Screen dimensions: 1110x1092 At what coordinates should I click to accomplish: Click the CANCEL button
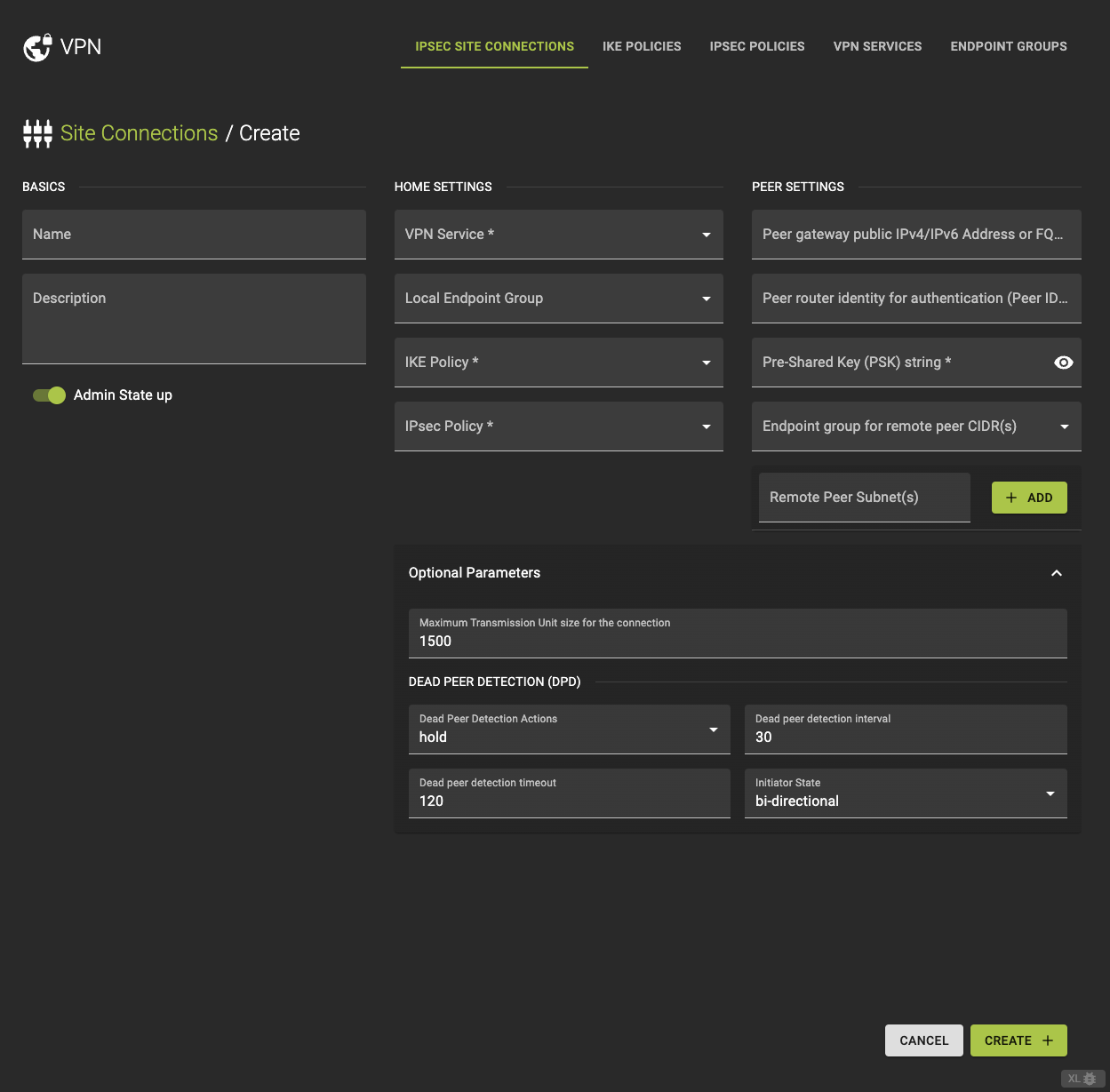coord(924,1040)
